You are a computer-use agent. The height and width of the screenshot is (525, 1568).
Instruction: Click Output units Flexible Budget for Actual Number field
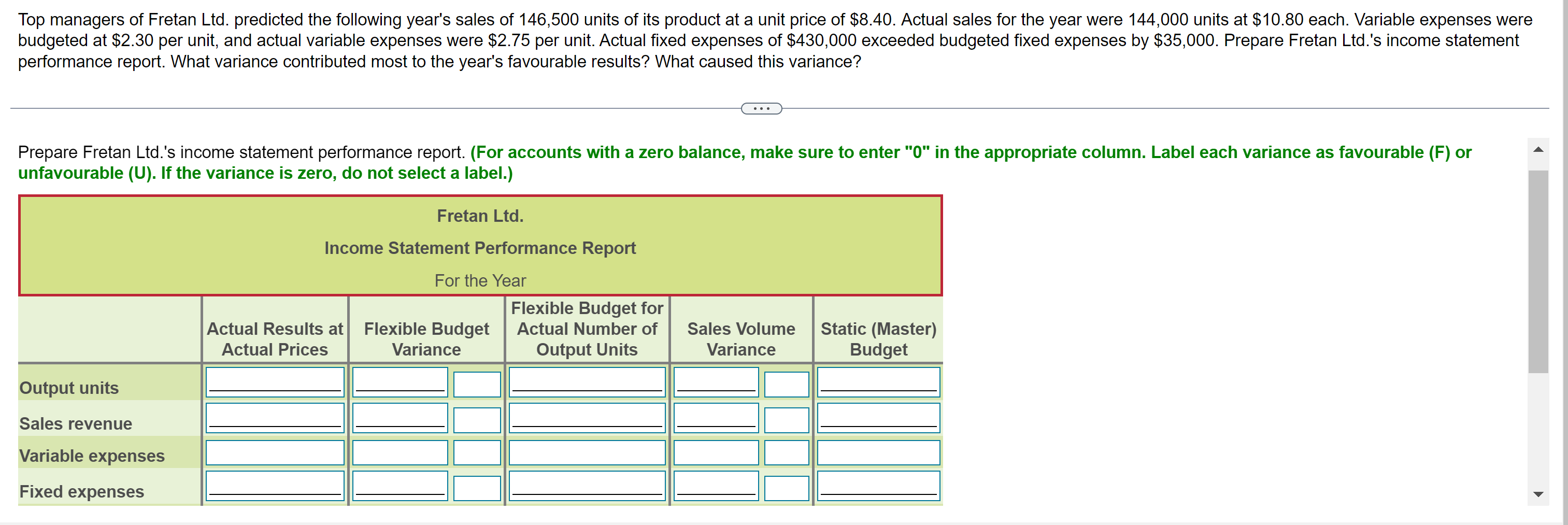(587, 382)
